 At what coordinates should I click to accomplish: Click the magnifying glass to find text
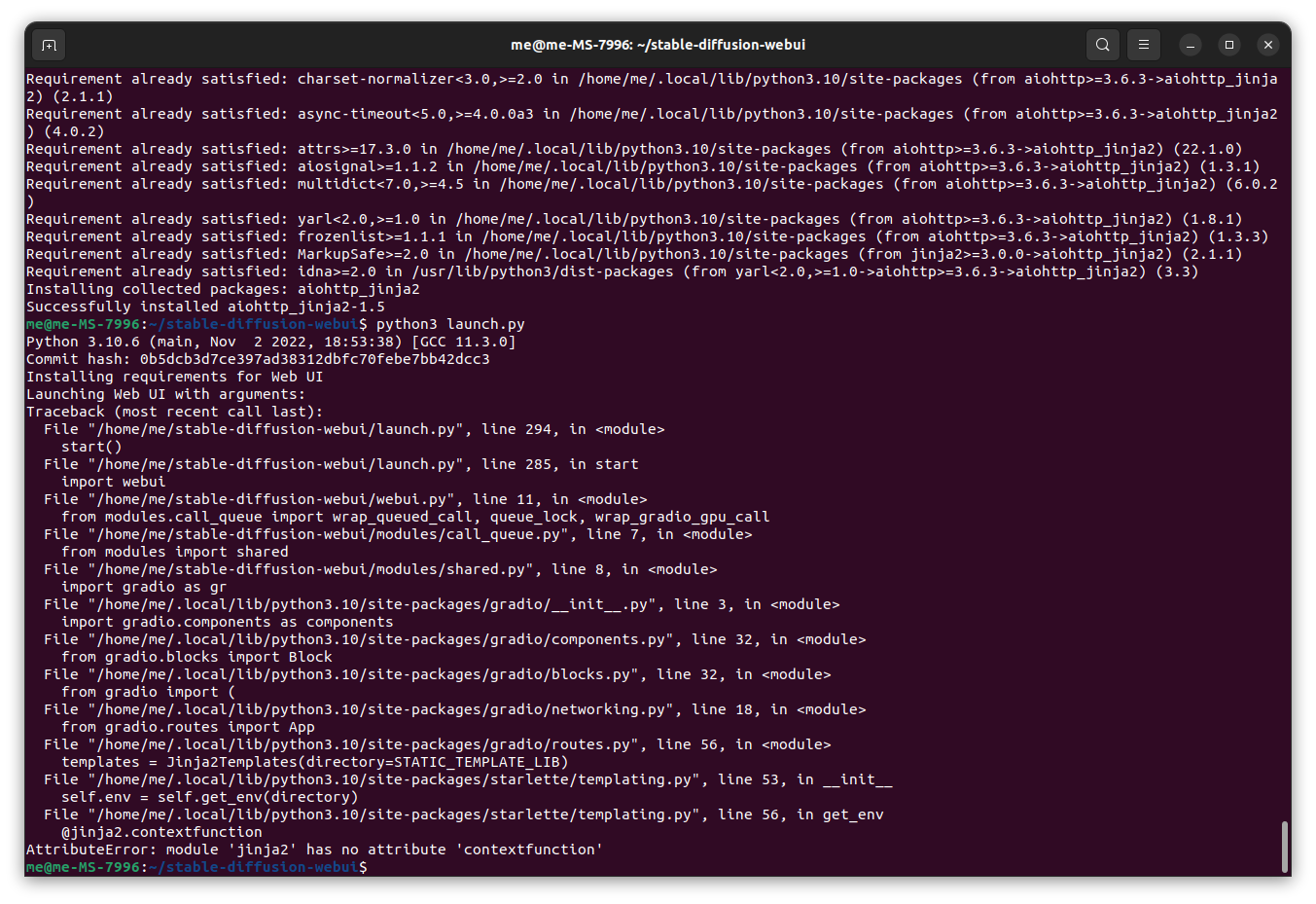pos(1102,44)
